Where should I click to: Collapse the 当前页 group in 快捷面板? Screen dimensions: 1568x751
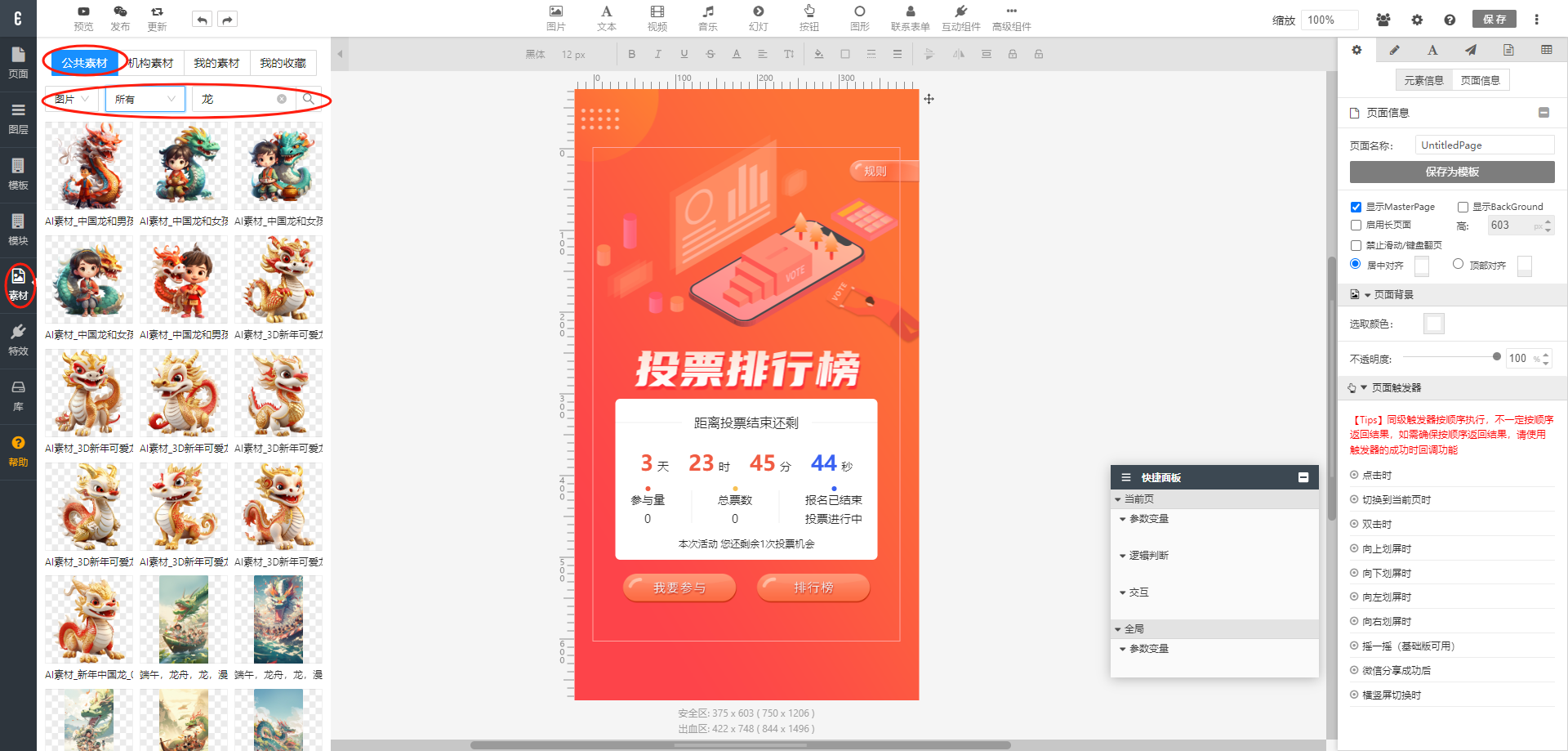pyautogui.click(x=1118, y=499)
